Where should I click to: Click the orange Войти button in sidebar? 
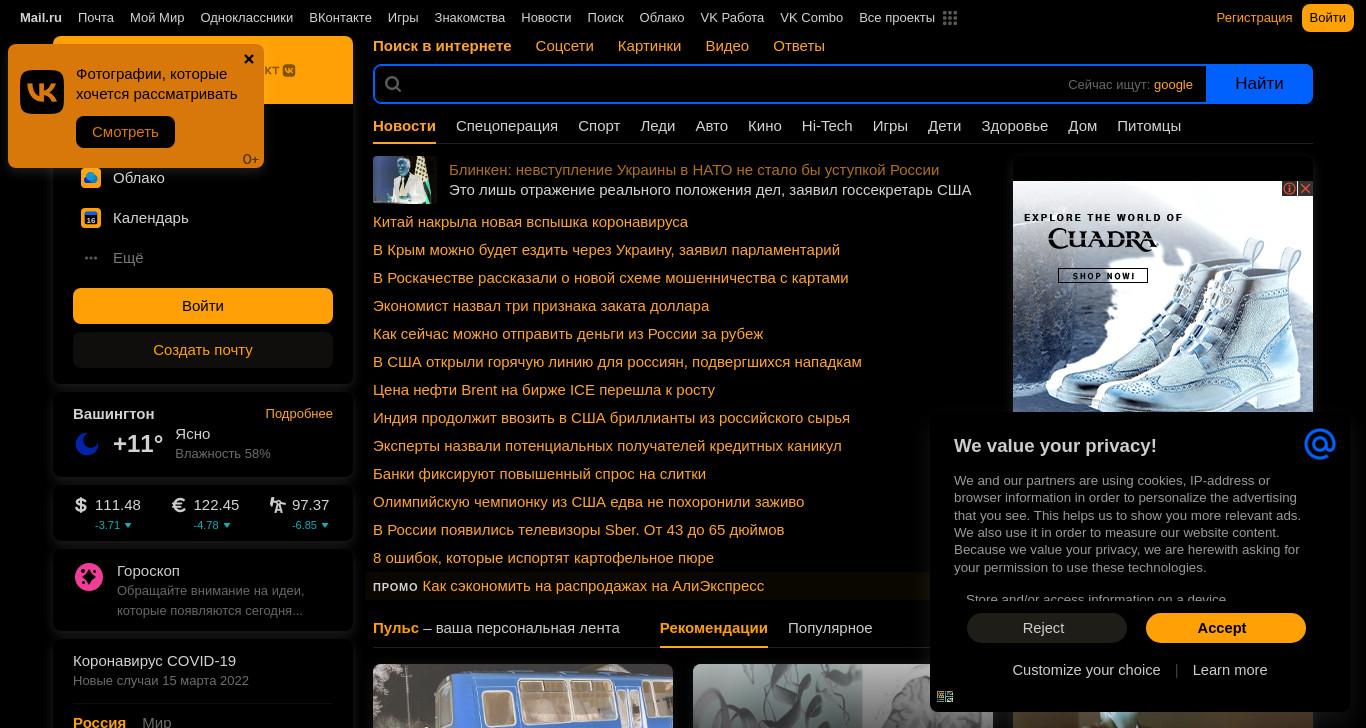pyautogui.click(x=203, y=306)
